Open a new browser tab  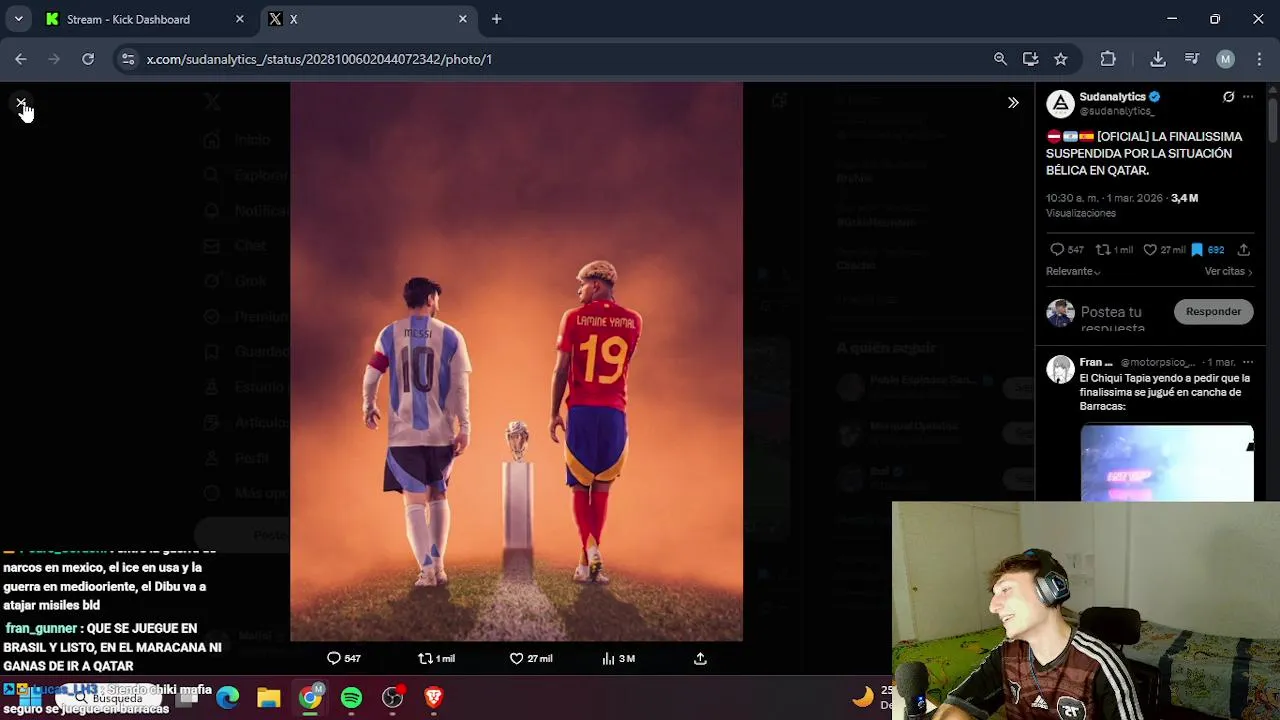pos(496,19)
